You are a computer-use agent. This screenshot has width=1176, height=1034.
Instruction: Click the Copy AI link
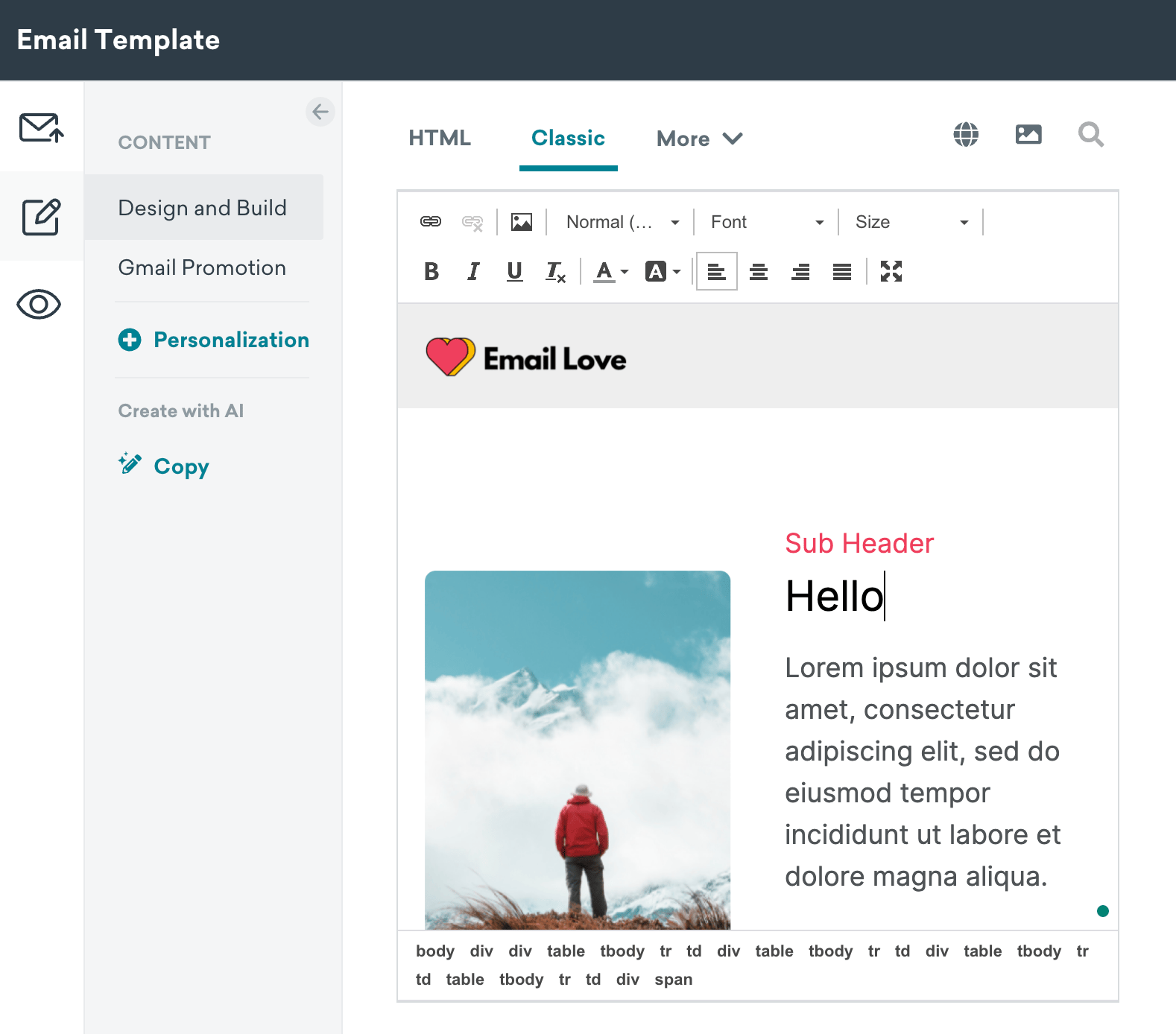pos(181,466)
